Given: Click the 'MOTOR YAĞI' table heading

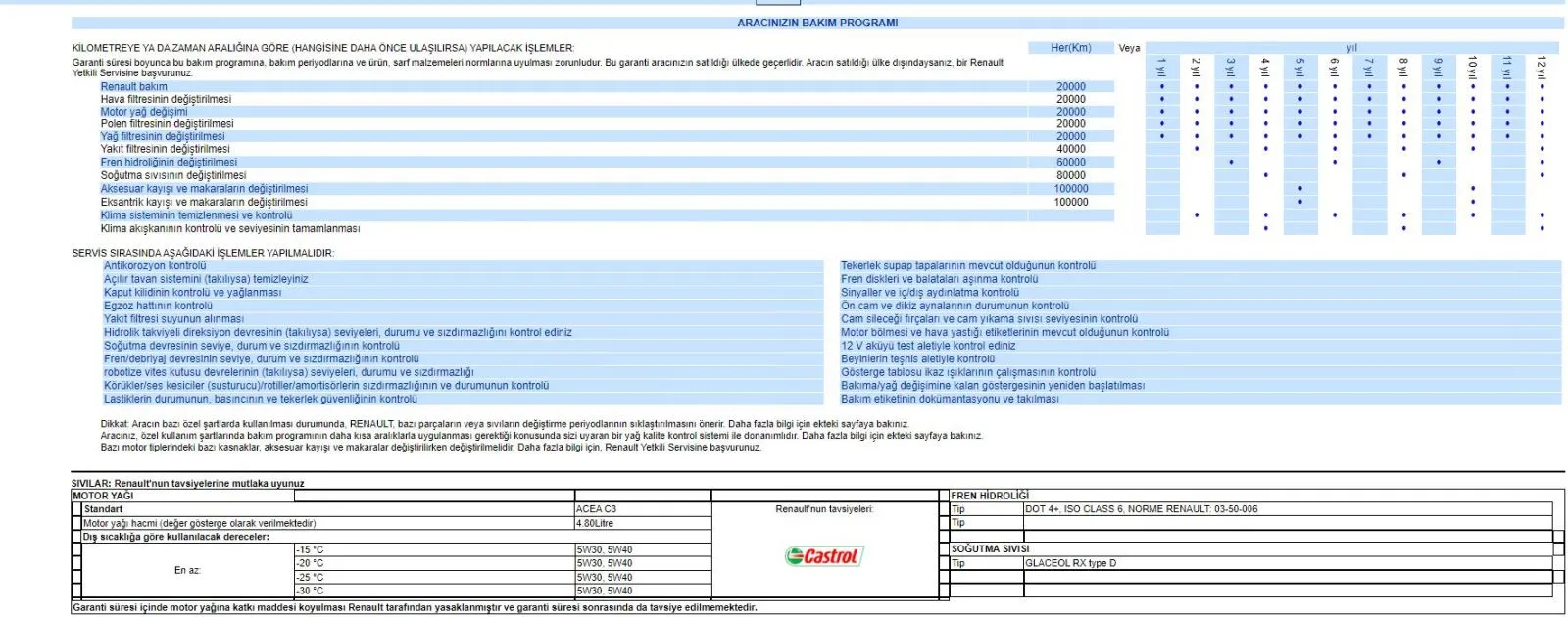Looking at the screenshot, I should pyautogui.click(x=103, y=496).
